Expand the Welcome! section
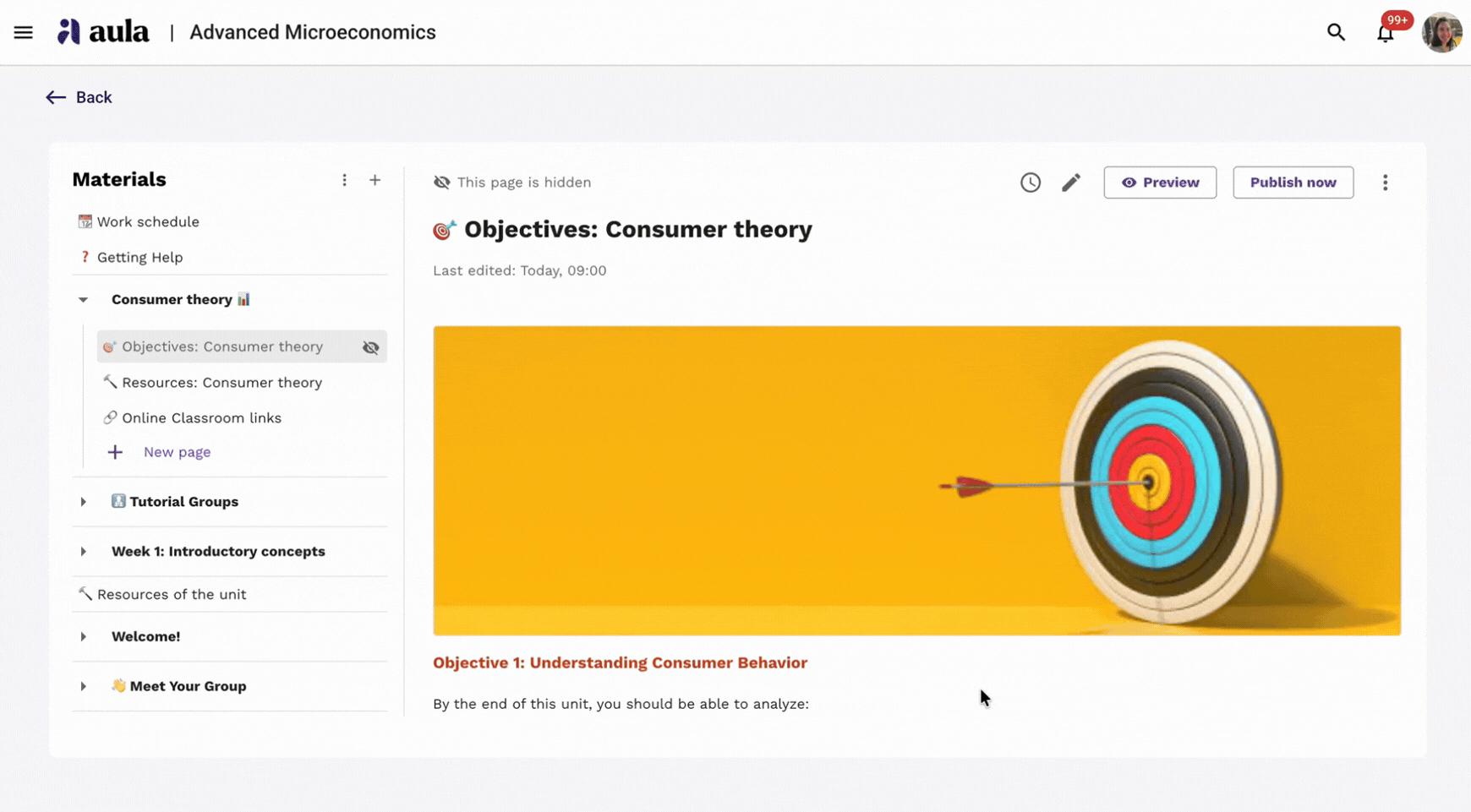This screenshot has width=1471, height=812. (x=83, y=636)
